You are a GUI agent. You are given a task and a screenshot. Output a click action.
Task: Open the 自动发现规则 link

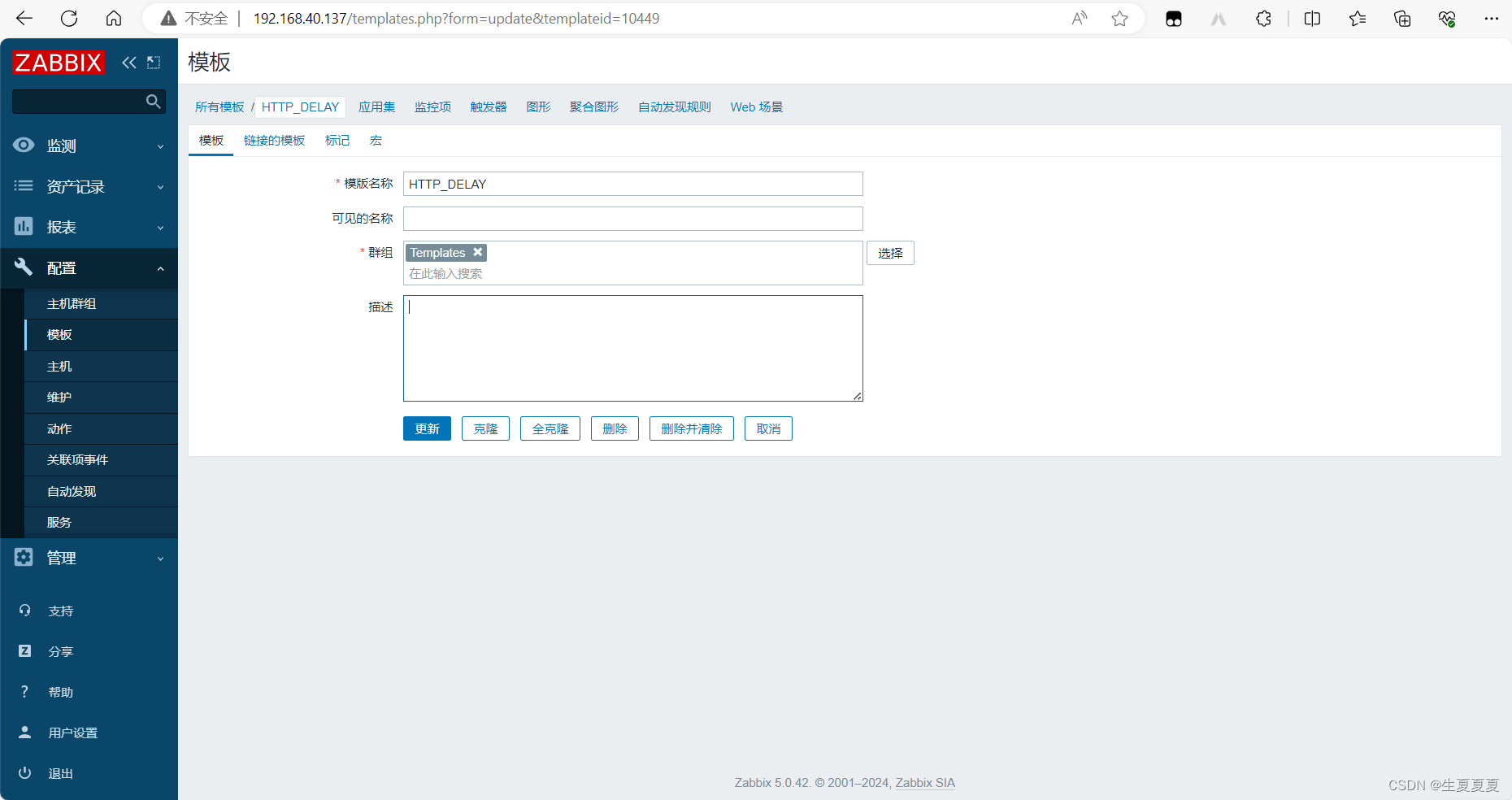pyautogui.click(x=675, y=107)
